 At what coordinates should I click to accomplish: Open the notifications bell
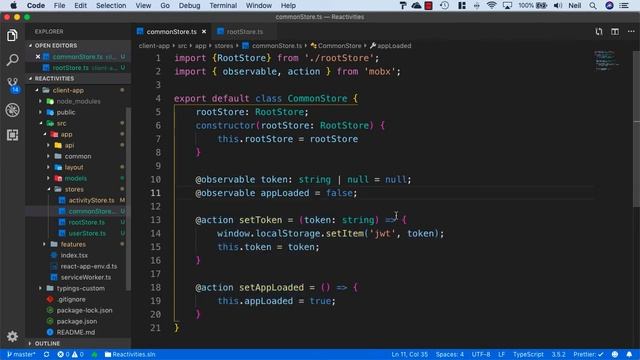(629, 354)
